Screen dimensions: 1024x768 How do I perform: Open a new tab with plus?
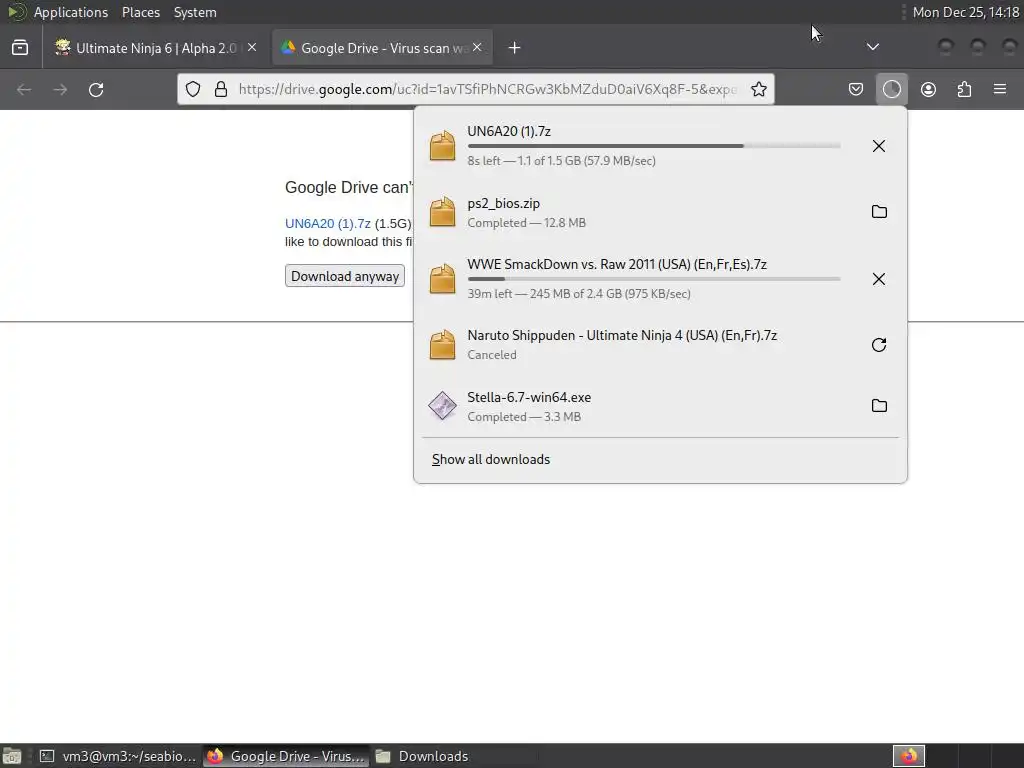pos(515,48)
